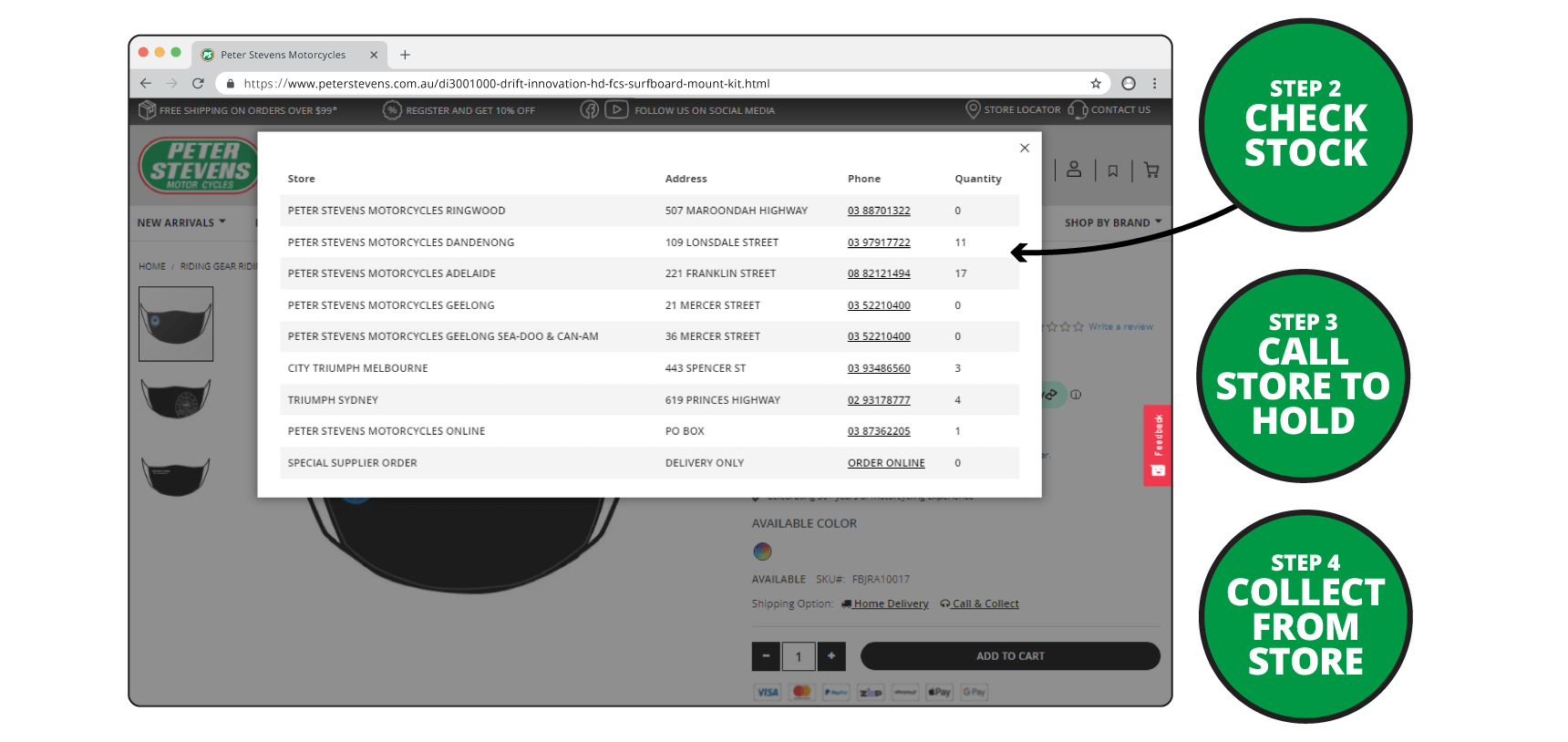Go to Home breadcrumb
This screenshot has height=742, width=1568.
point(152,266)
